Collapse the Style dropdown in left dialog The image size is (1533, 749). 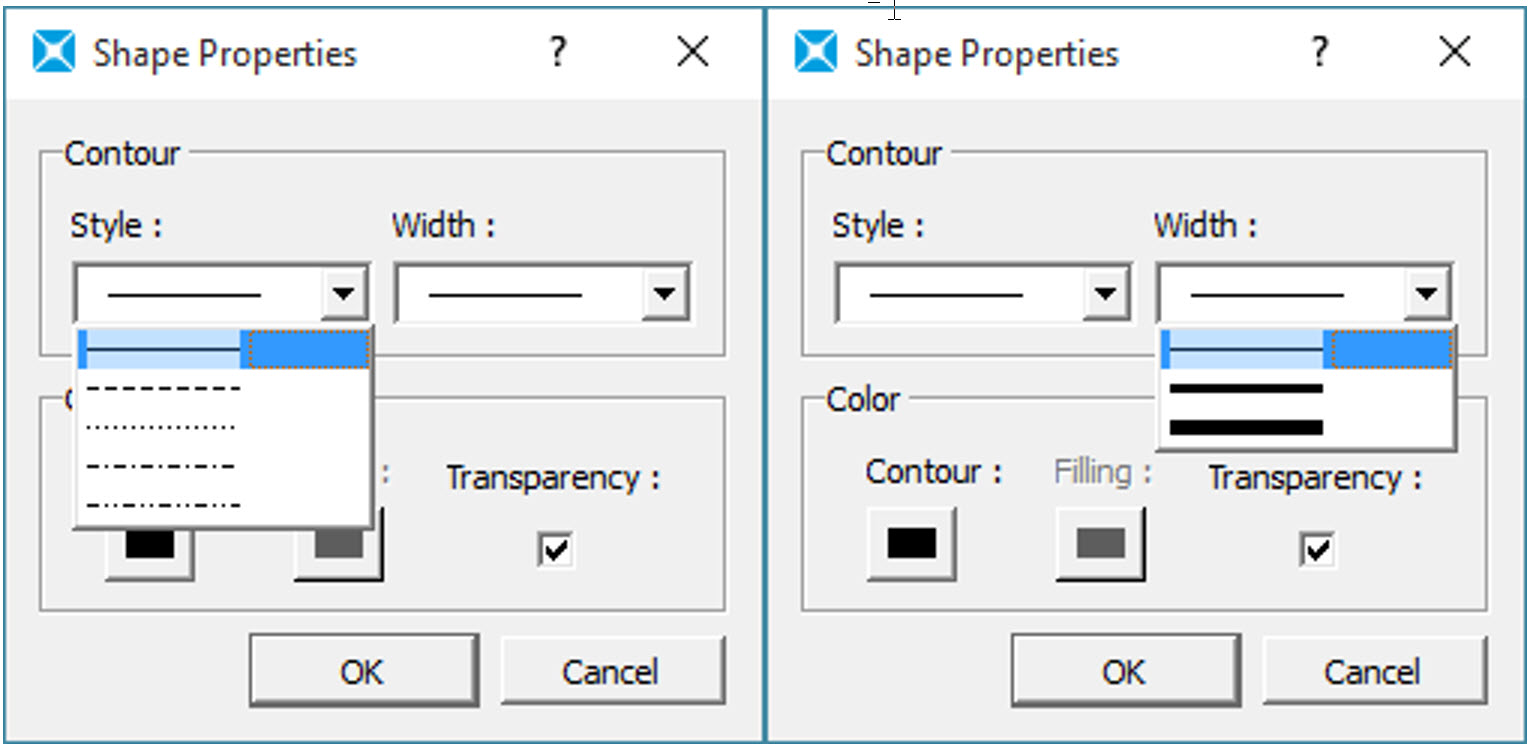tap(343, 295)
